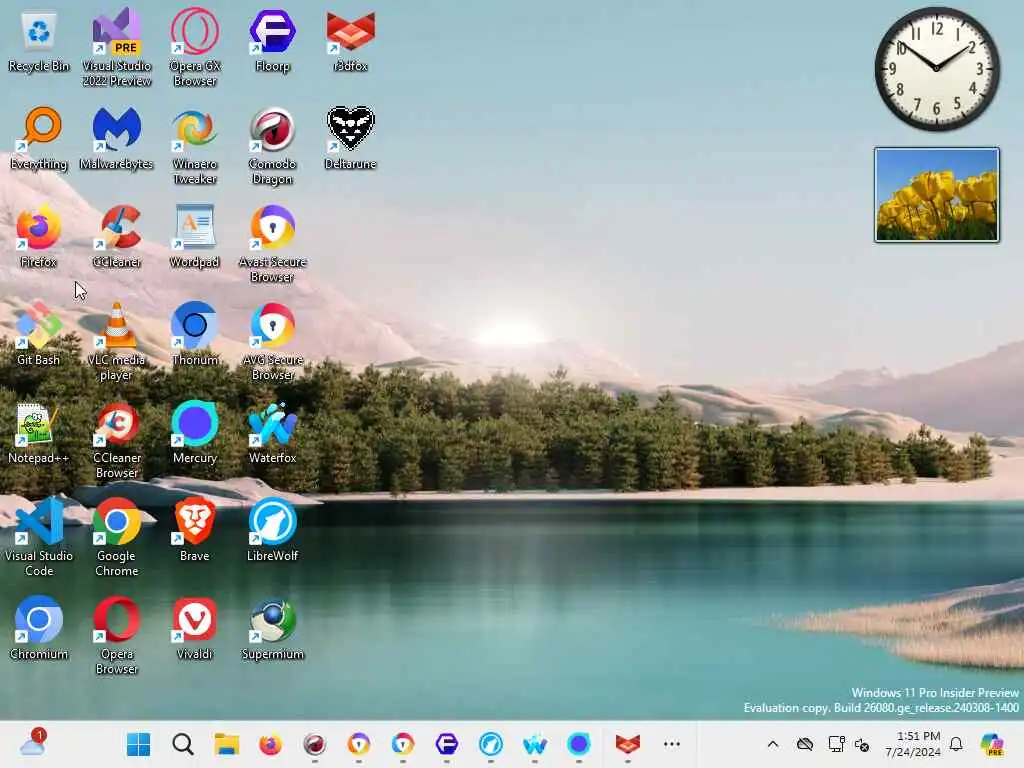The width and height of the screenshot is (1024, 768).
Task: Open File Explorer from the taskbar
Action: point(227,744)
